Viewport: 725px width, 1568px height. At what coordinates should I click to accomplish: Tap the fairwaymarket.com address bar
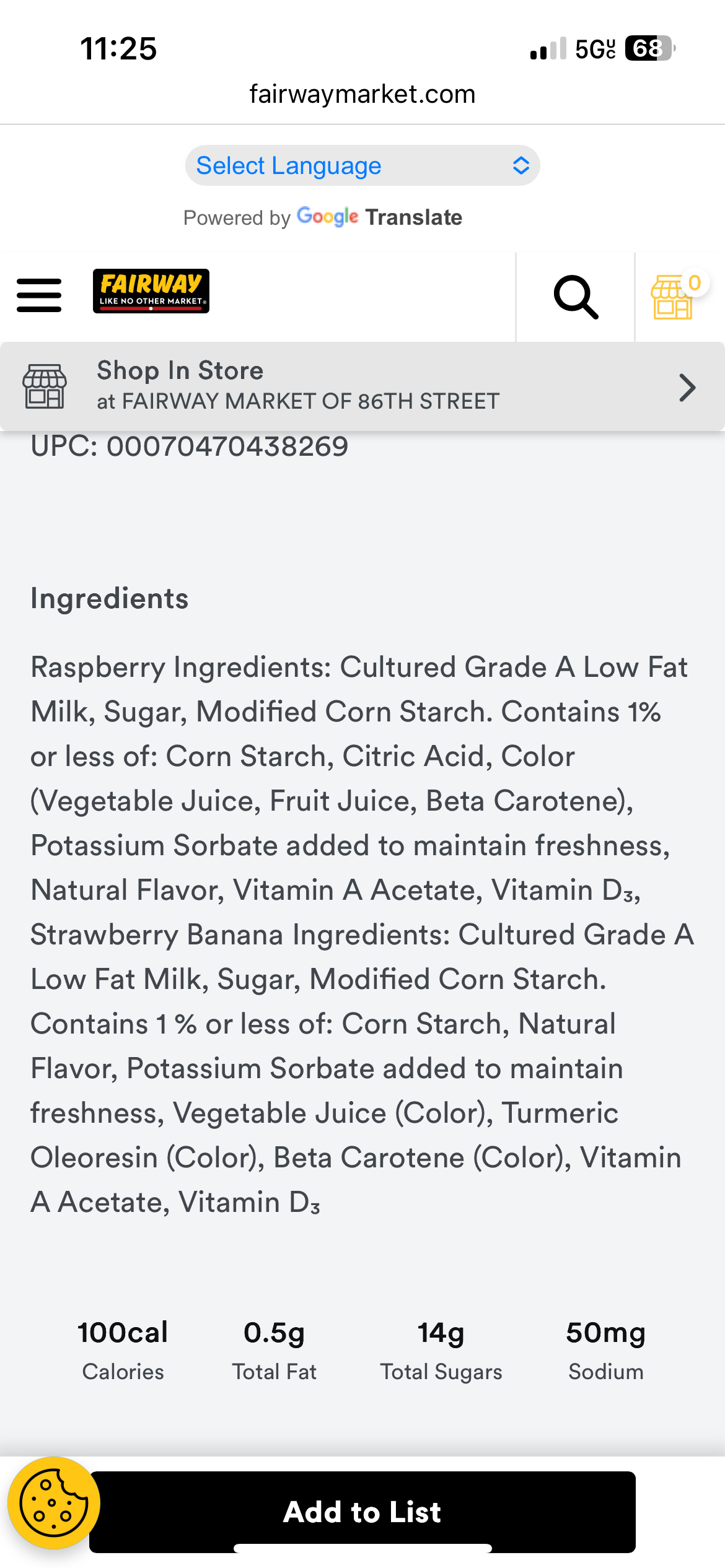coord(362,94)
